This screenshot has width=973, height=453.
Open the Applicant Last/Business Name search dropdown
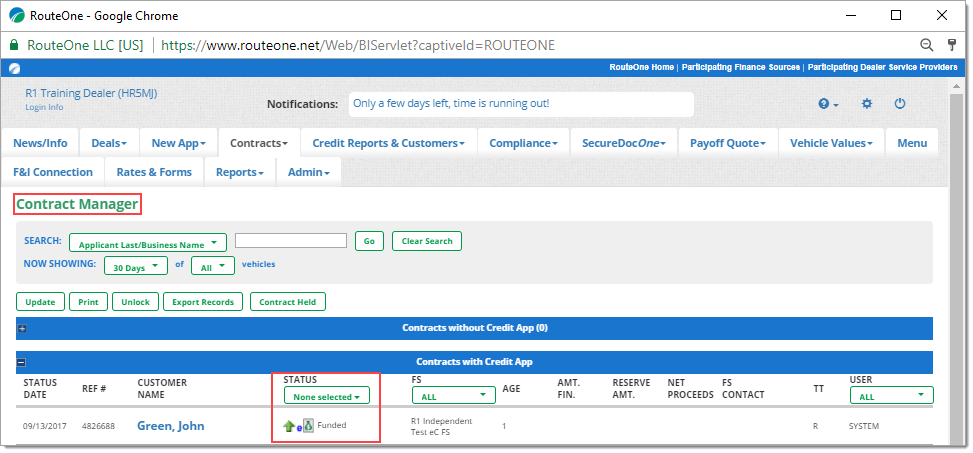click(x=148, y=244)
